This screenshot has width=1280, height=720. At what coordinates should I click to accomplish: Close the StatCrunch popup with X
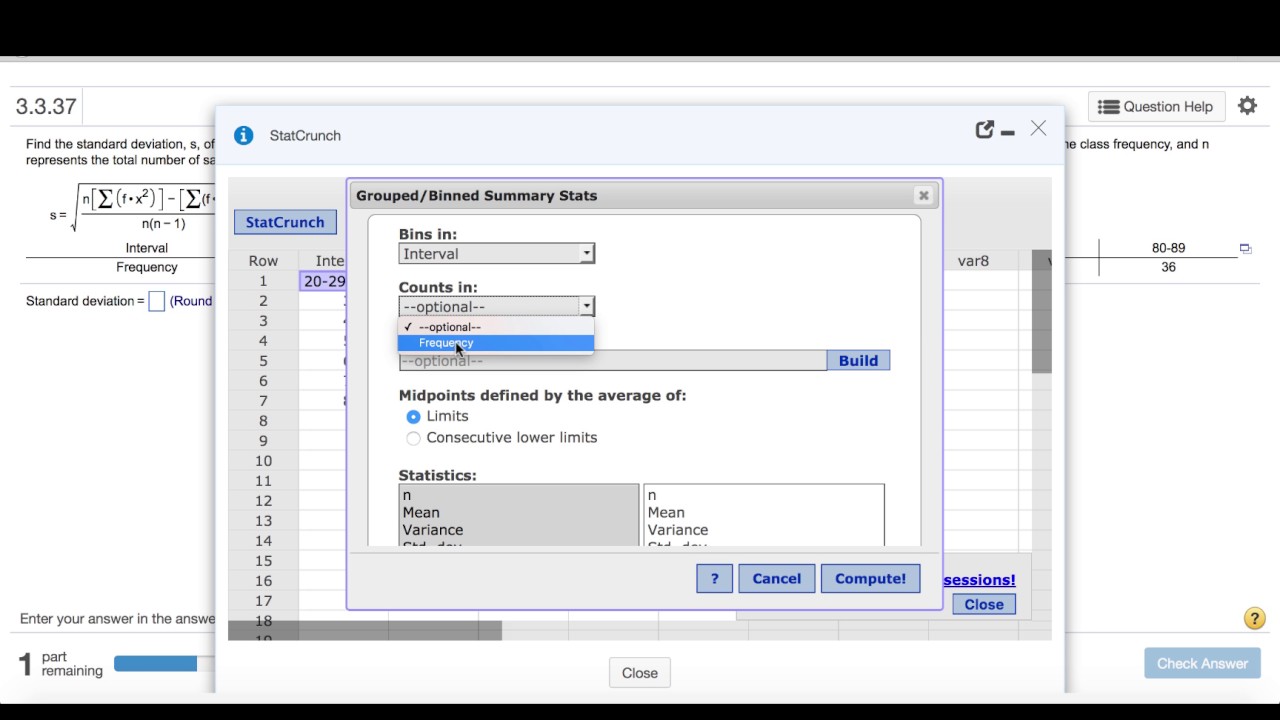(x=1038, y=129)
